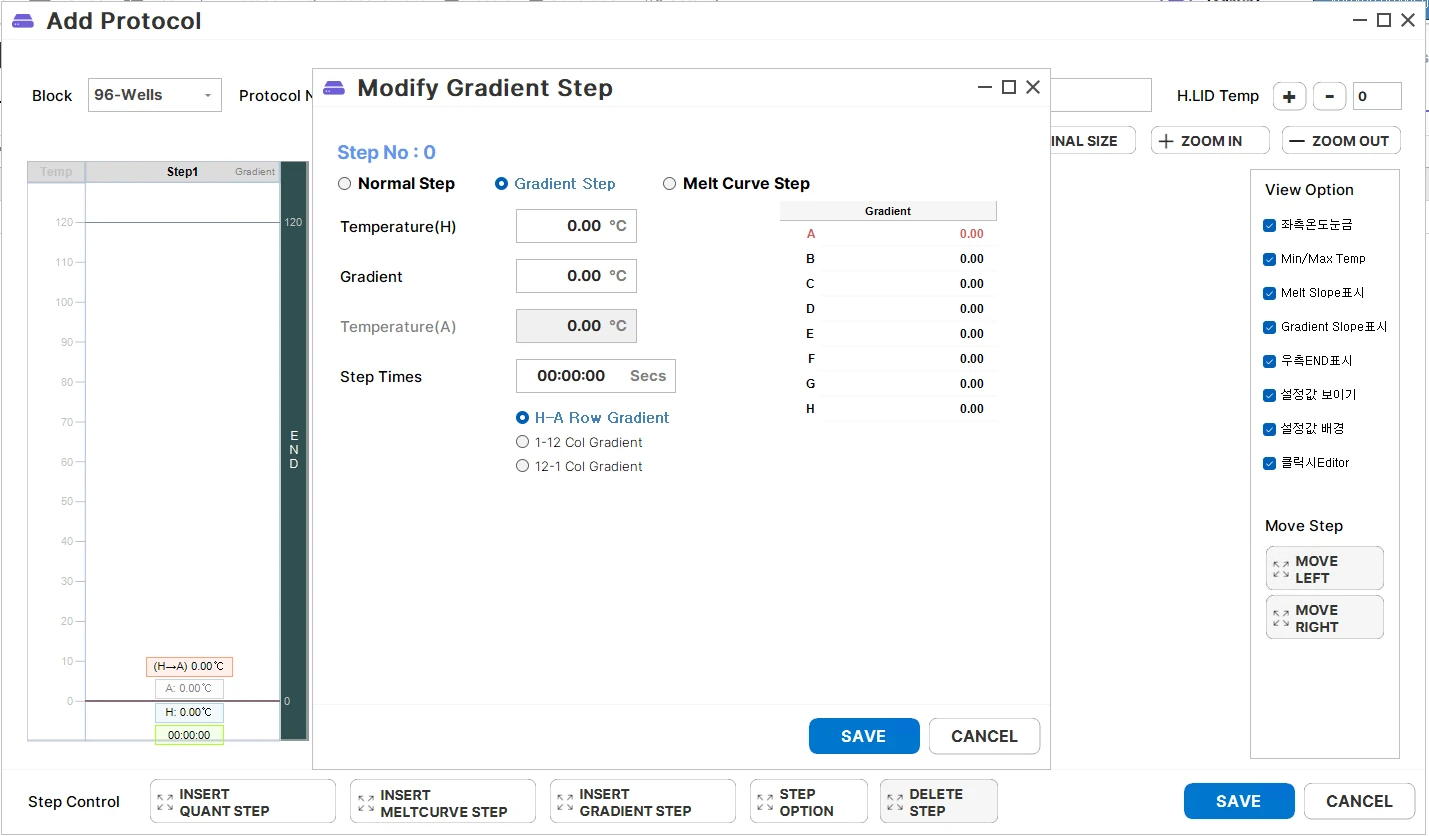1429x836 pixels.
Task: Click the disabled Temperature(A) field
Action: [576, 326]
